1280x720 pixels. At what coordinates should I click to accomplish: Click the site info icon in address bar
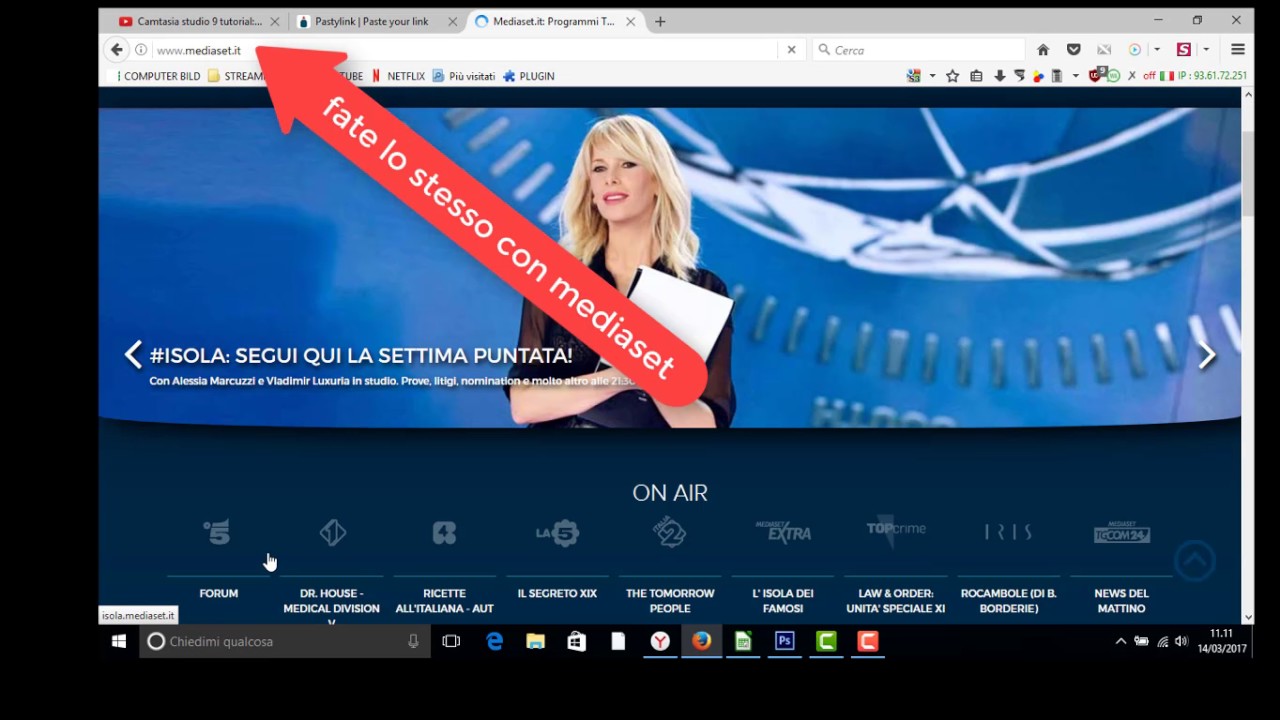tap(141, 50)
